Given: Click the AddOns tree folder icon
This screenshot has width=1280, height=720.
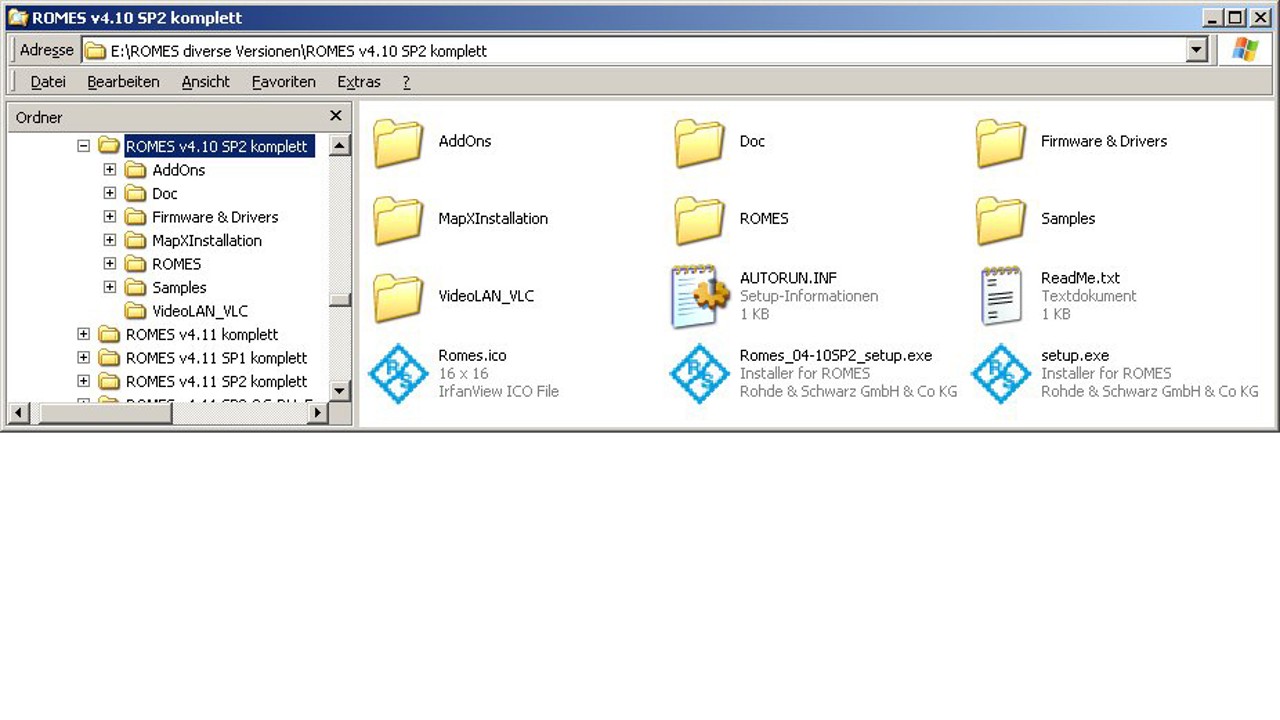Looking at the screenshot, I should [x=135, y=170].
